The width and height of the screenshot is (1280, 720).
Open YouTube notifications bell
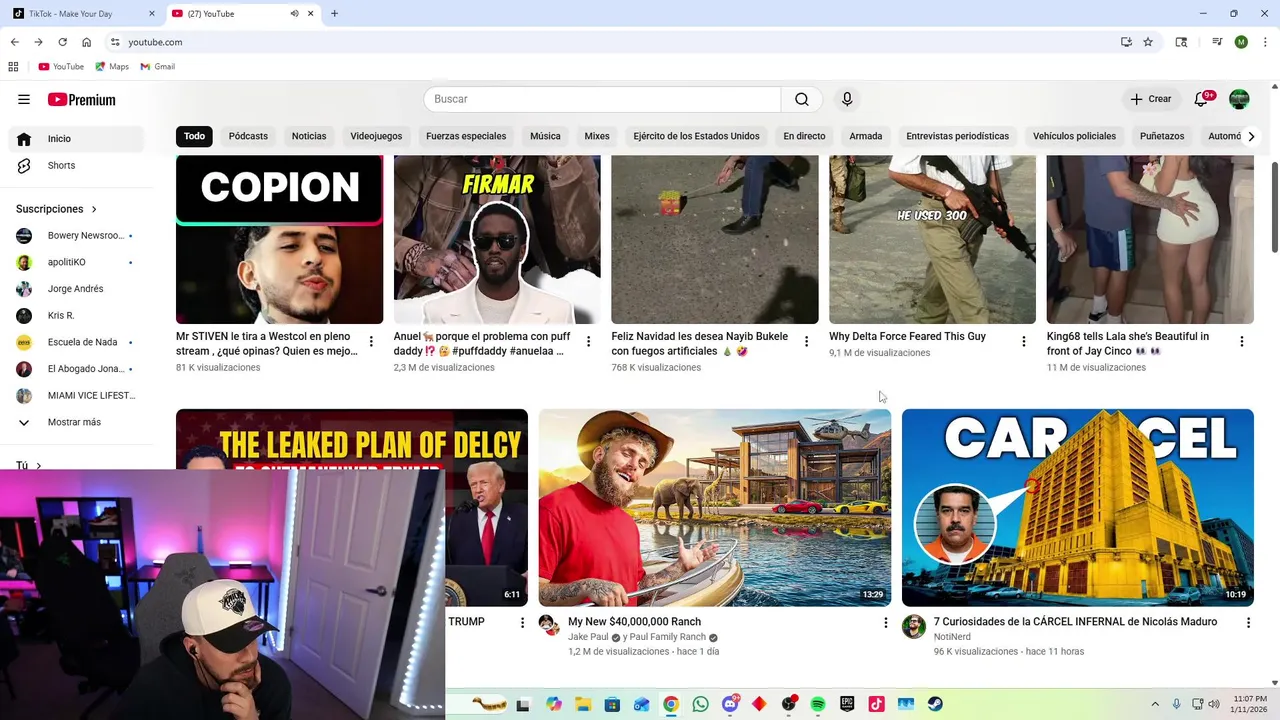click(x=1202, y=99)
